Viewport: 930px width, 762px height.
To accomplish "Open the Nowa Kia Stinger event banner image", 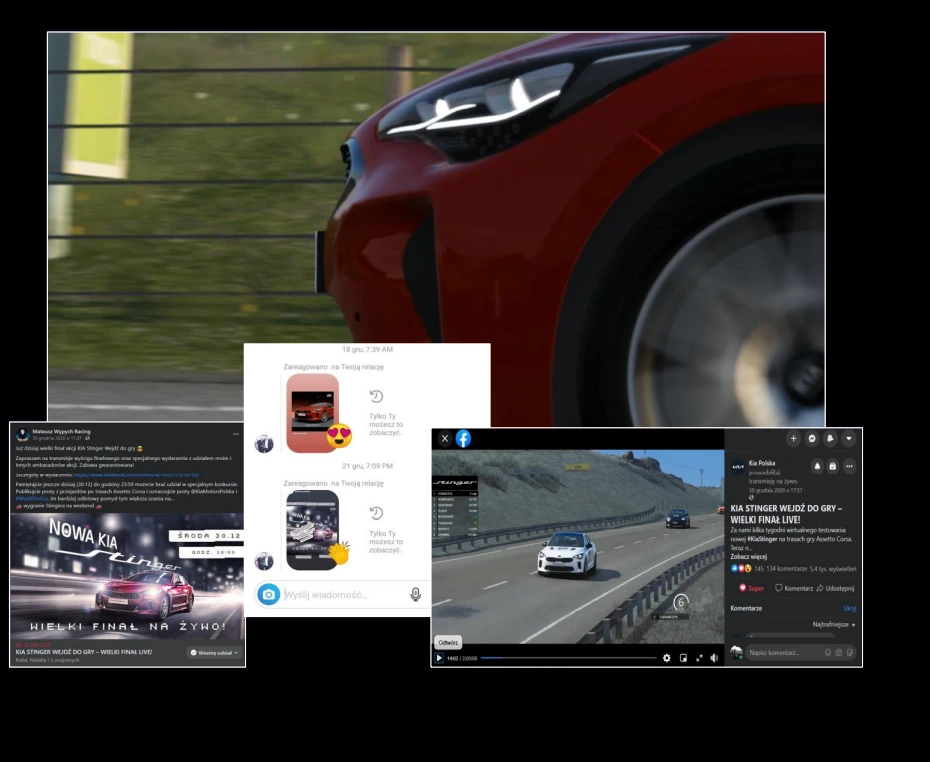I will pyautogui.click(x=127, y=576).
